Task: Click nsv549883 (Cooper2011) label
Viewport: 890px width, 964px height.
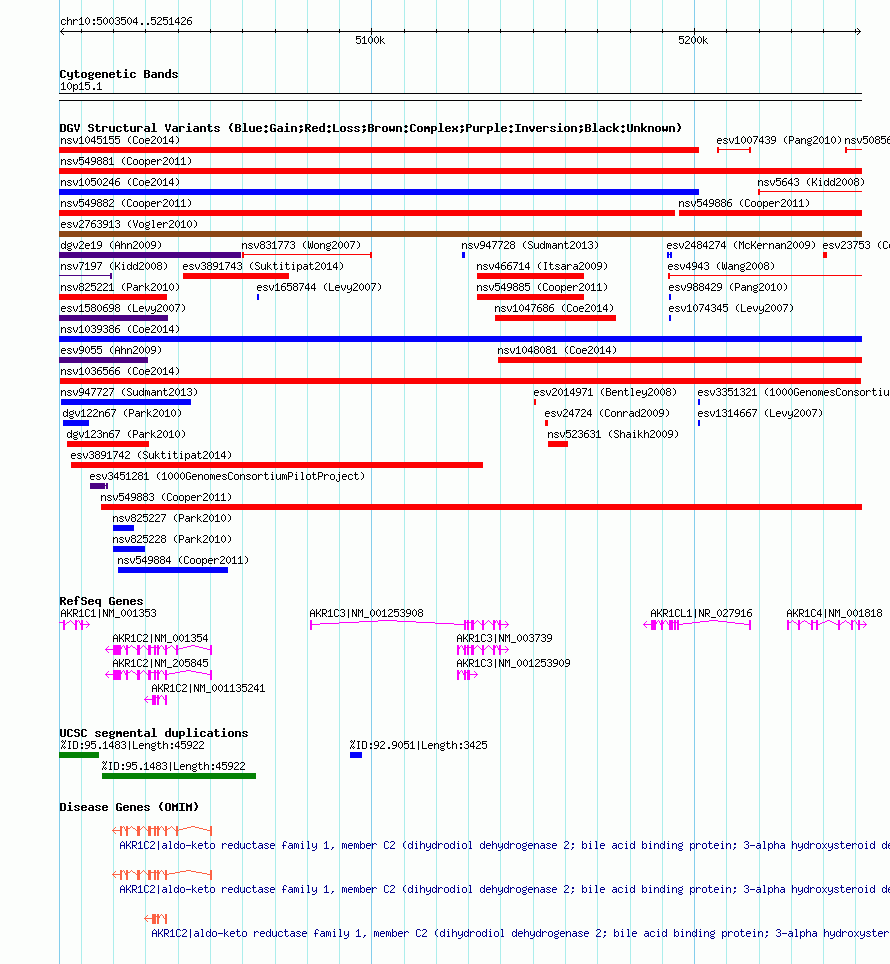Action: pyautogui.click(x=166, y=497)
